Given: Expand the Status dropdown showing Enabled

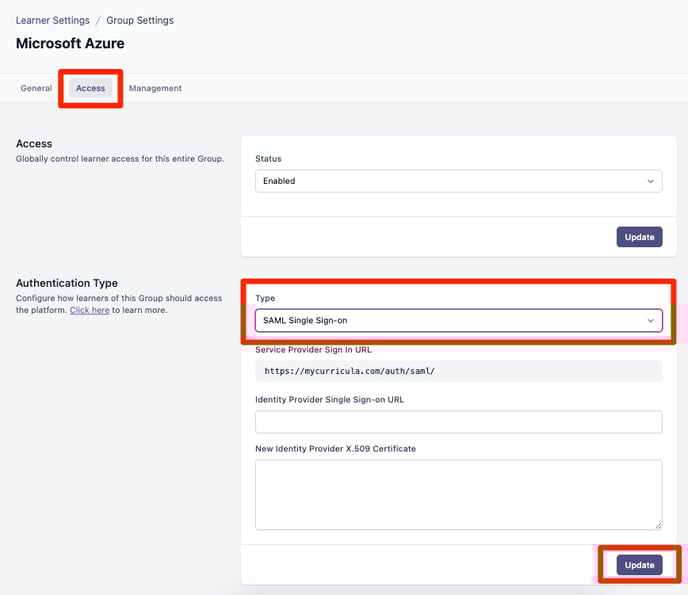Looking at the screenshot, I should coord(459,181).
